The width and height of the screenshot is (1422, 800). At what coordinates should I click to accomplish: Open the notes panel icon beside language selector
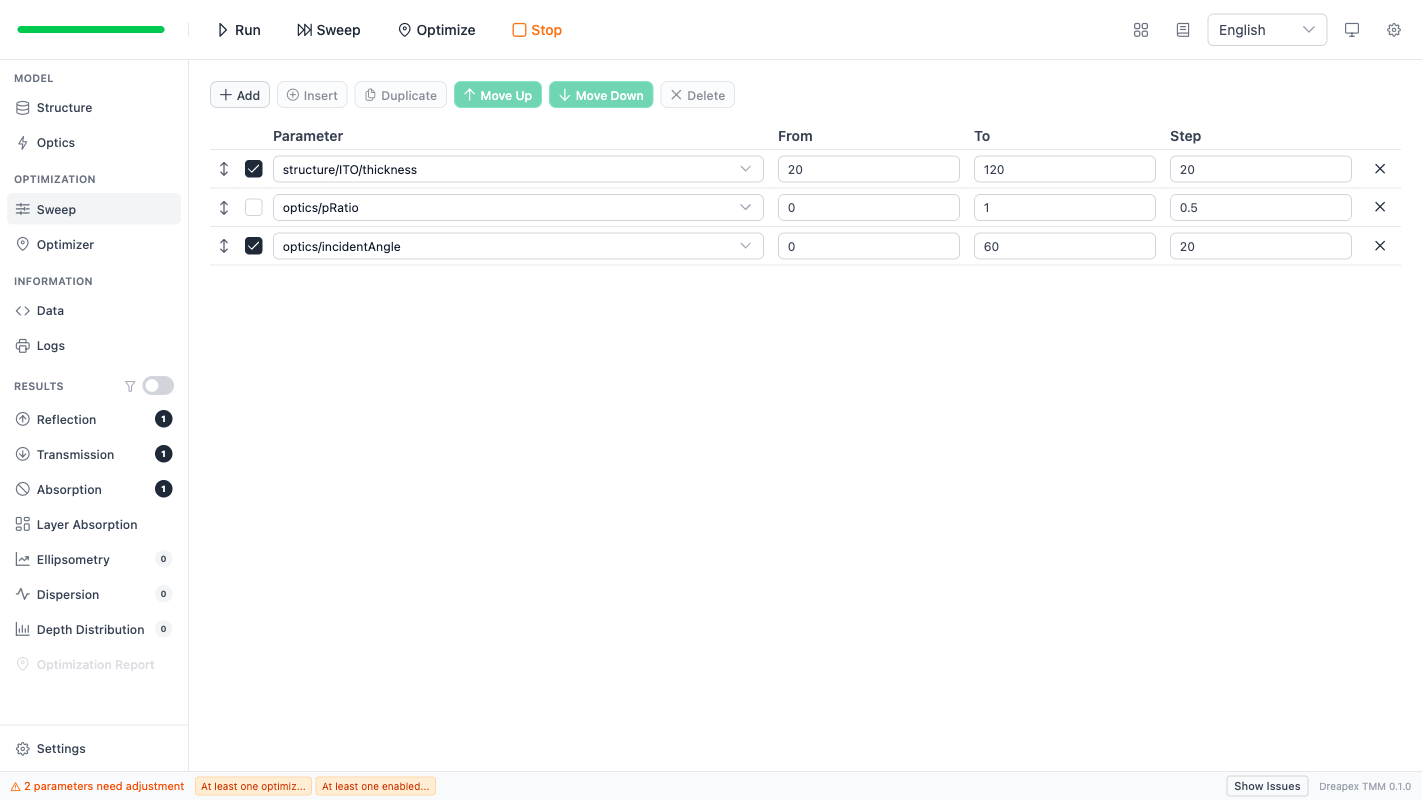click(1183, 30)
